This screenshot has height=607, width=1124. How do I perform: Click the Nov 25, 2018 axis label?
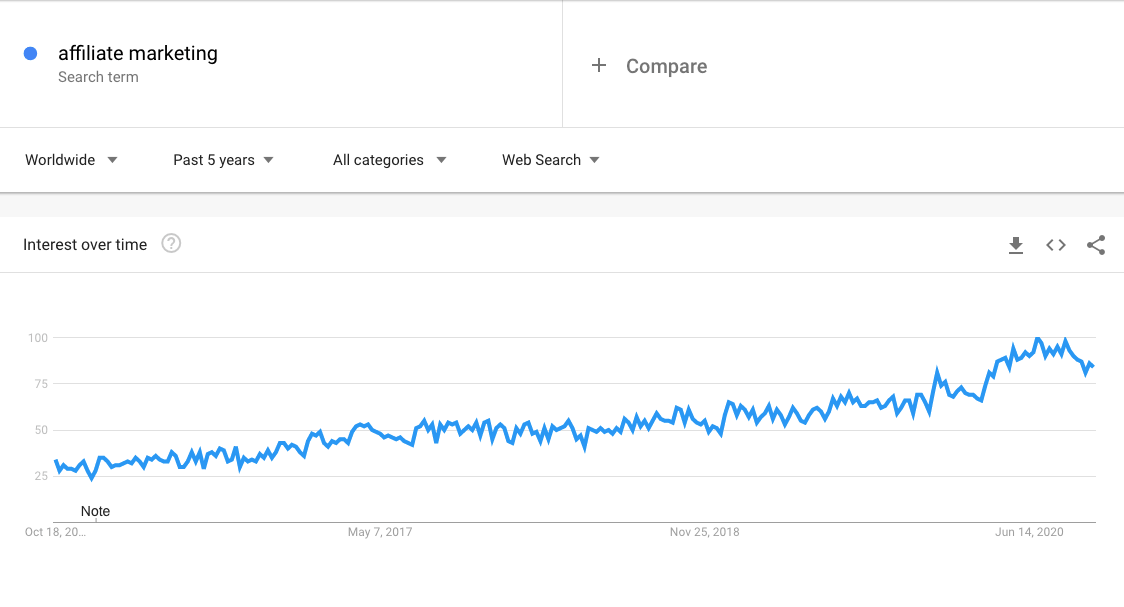(704, 532)
